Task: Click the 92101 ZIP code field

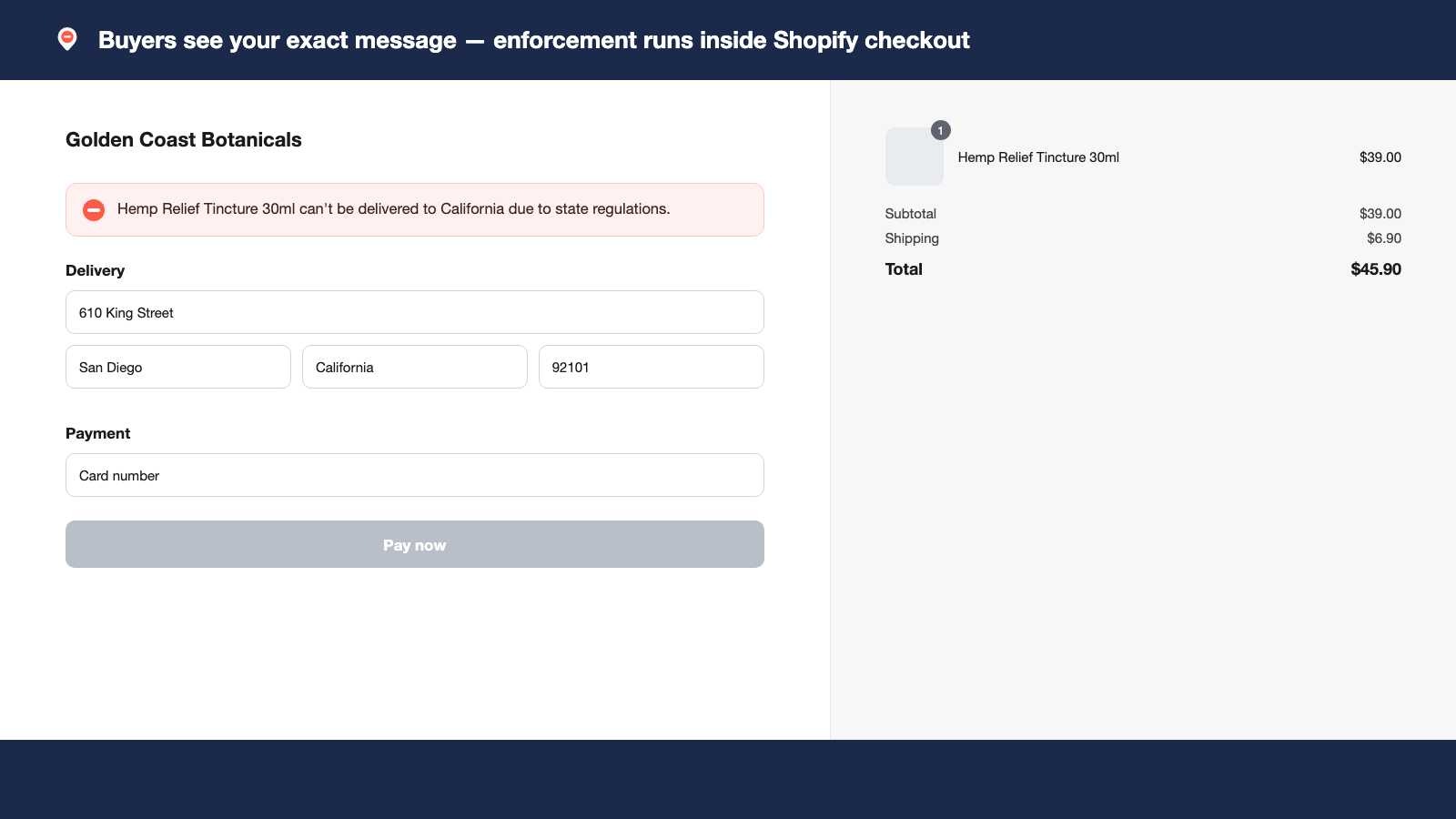Action: [x=652, y=367]
